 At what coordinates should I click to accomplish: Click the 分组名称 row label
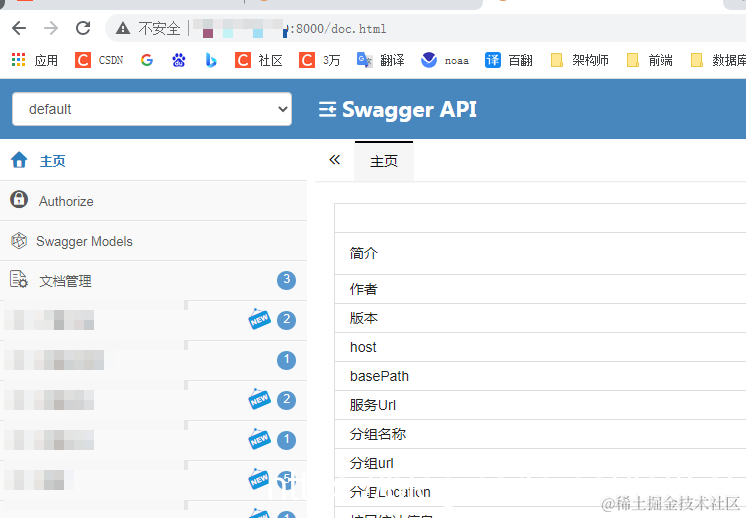(x=378, y=434)
